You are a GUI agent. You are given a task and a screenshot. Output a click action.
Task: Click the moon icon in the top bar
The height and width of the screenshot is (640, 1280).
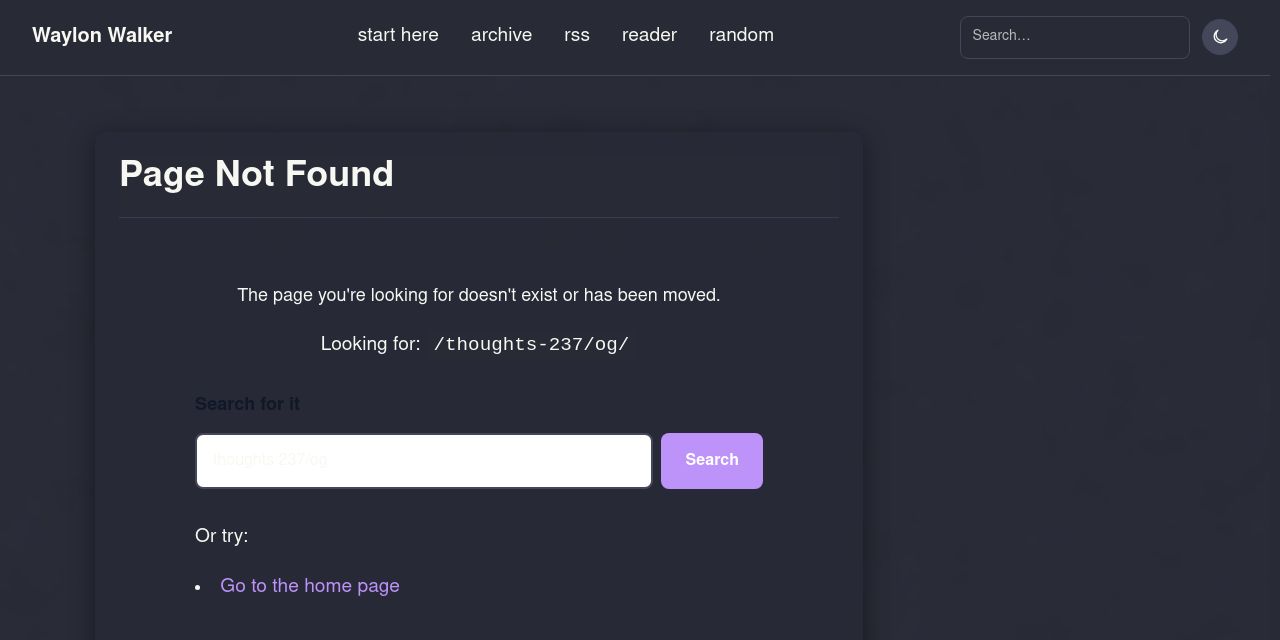point(1219,37)
